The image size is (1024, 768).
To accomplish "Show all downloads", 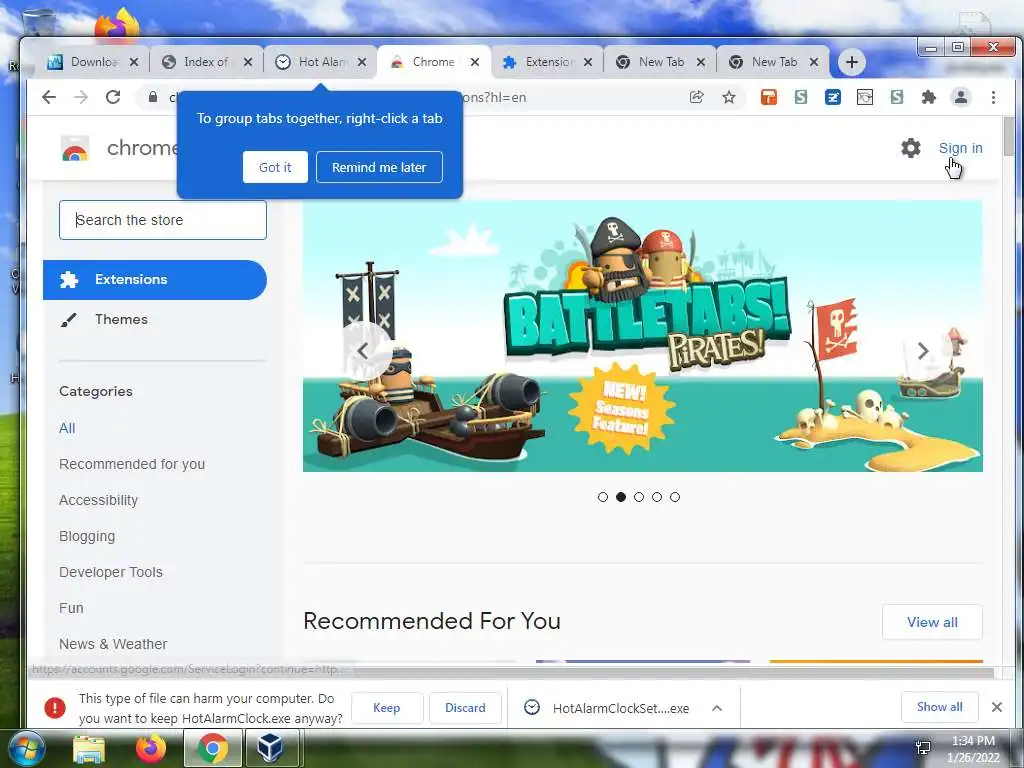I will pyautogui.click(x=939, y=707).
